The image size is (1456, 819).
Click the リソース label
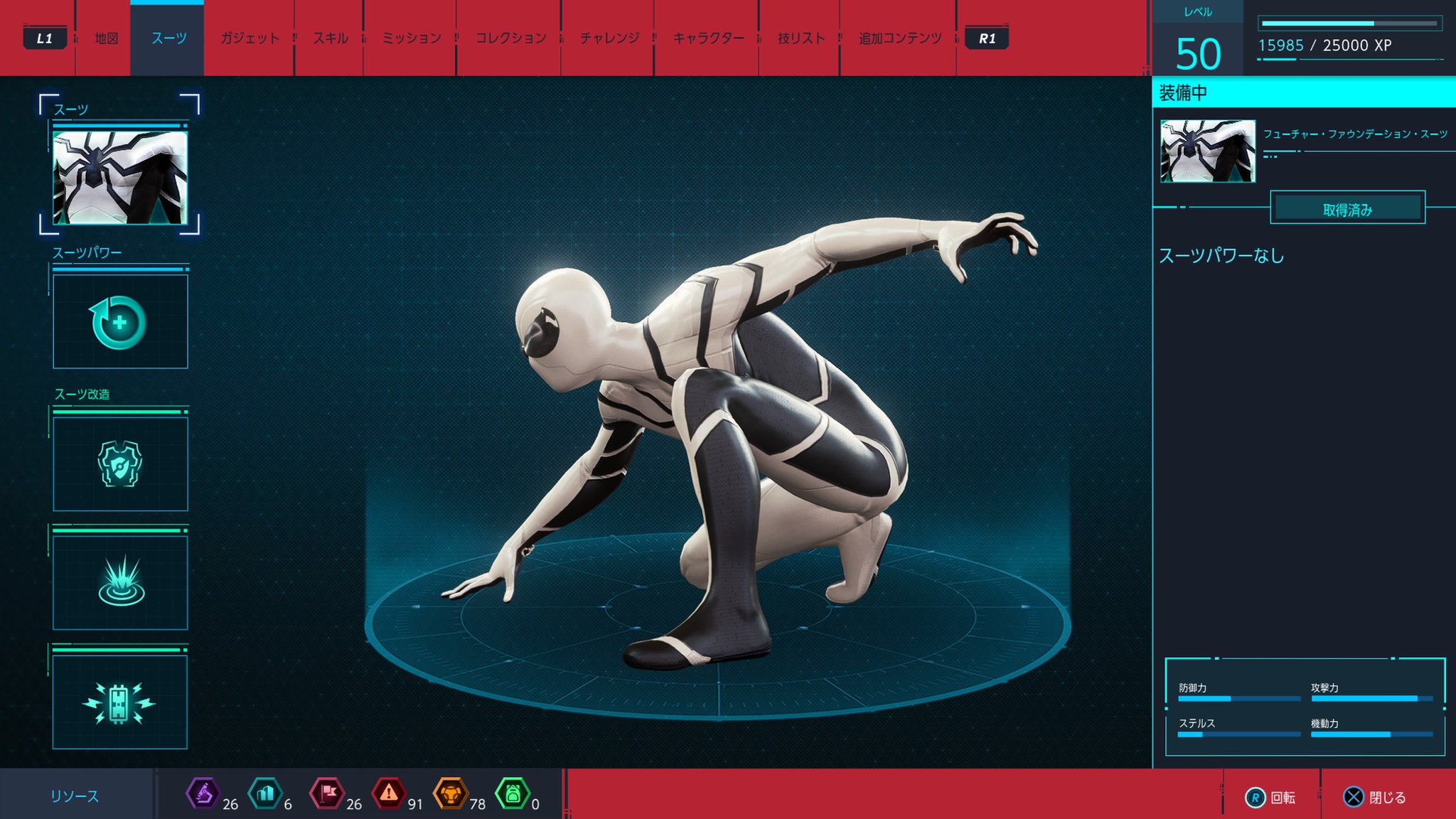click(x=74, y=796)
